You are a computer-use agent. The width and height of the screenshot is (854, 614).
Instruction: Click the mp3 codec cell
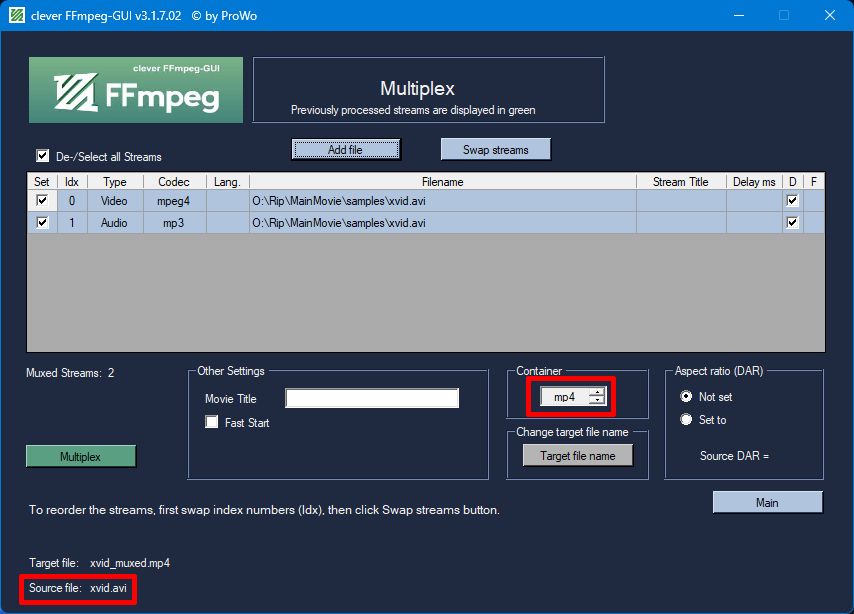click(x=174, y=222)
